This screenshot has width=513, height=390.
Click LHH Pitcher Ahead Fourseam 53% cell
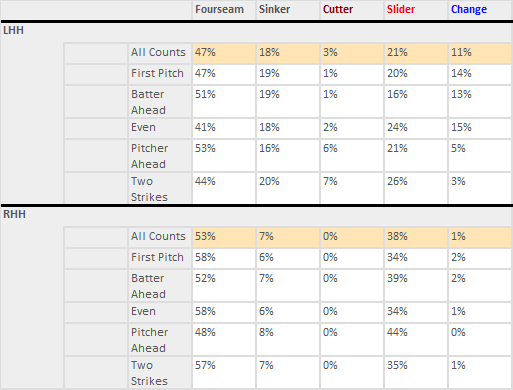224,156
